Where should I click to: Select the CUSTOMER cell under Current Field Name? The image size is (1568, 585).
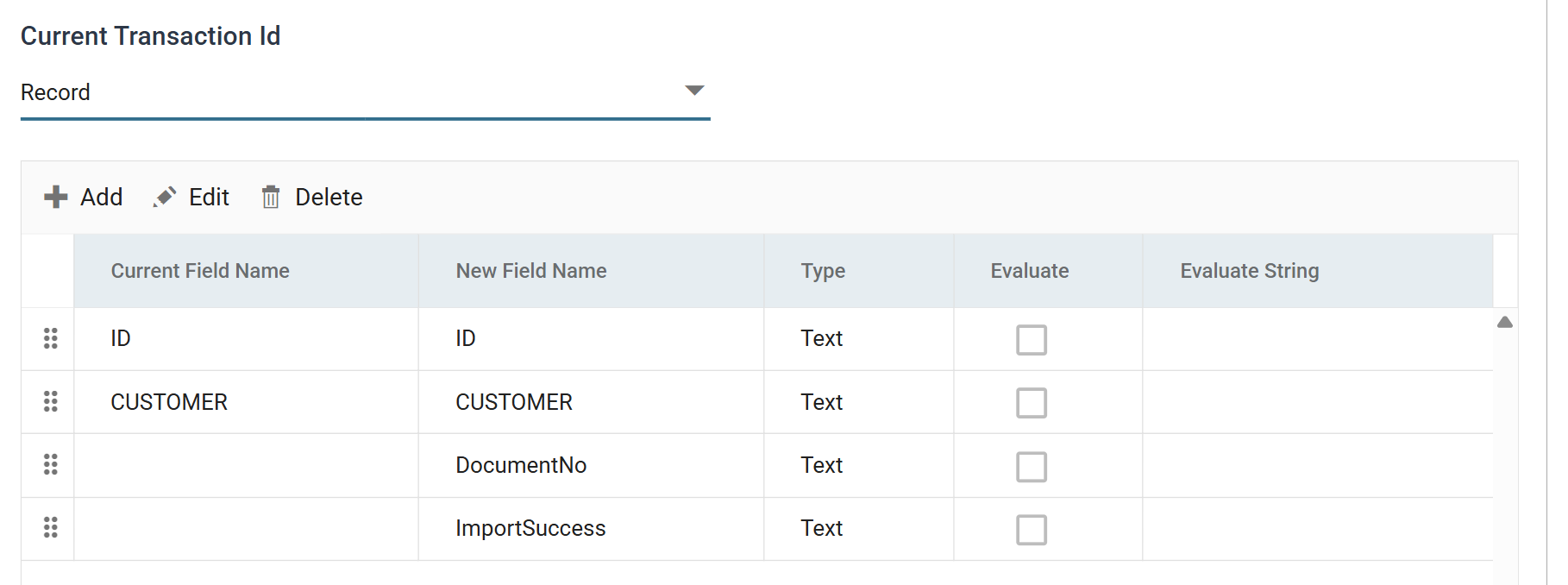coord(247,402)
